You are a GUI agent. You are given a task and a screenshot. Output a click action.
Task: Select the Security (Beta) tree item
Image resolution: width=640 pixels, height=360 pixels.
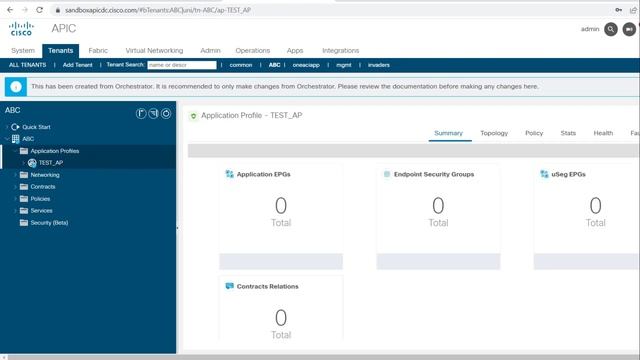coord(49,222)
